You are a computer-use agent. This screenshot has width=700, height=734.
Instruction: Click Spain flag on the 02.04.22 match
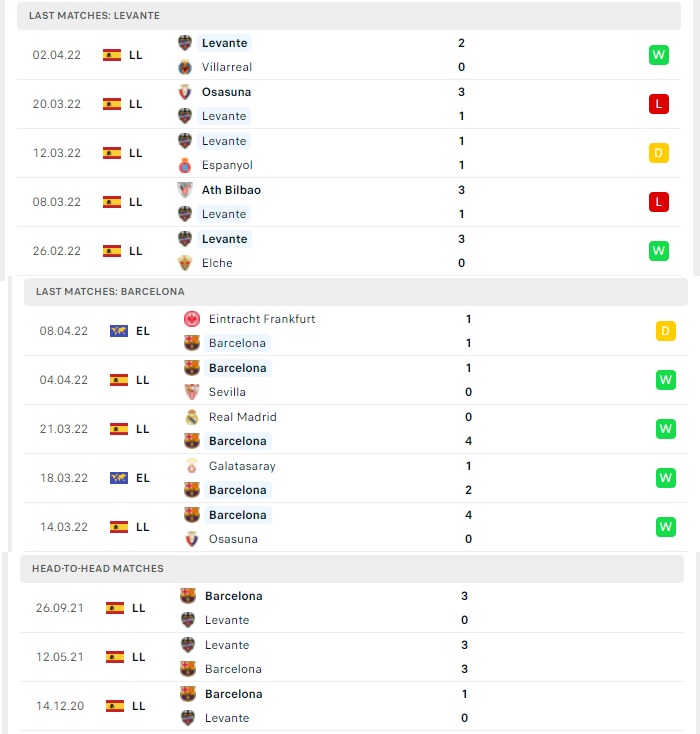coord(112,55)
